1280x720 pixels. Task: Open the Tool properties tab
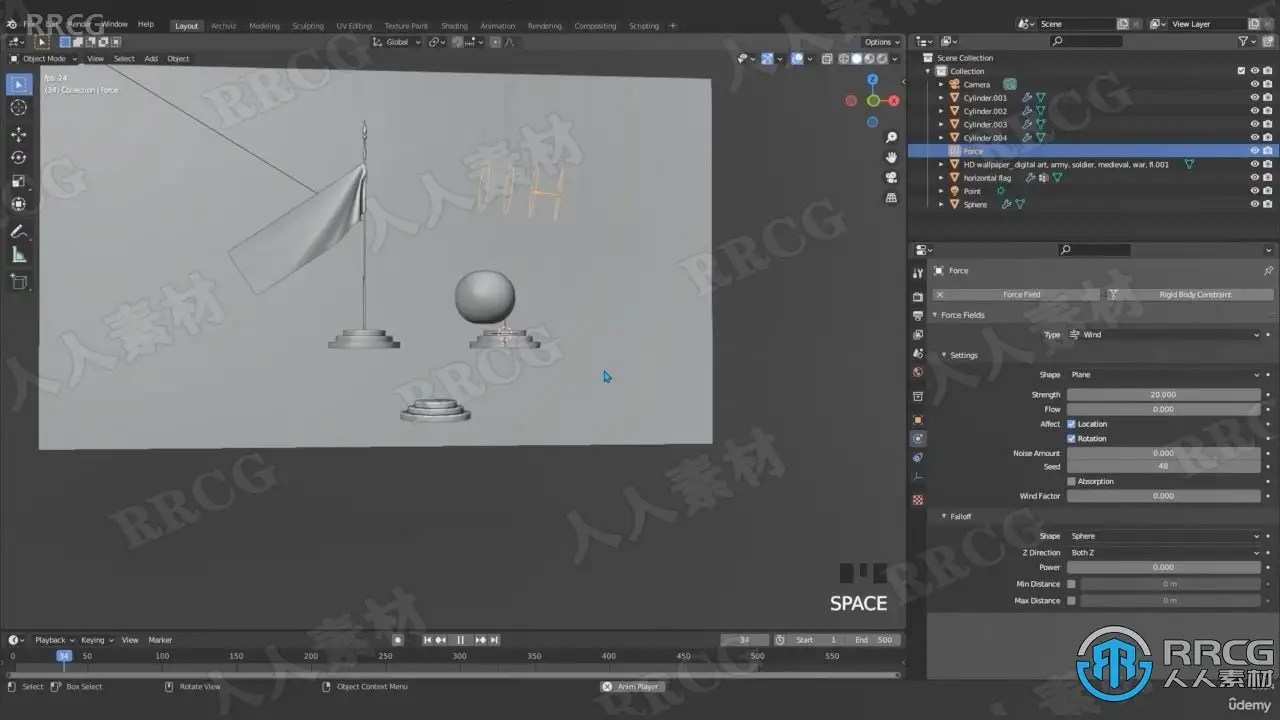pos(918,273)
